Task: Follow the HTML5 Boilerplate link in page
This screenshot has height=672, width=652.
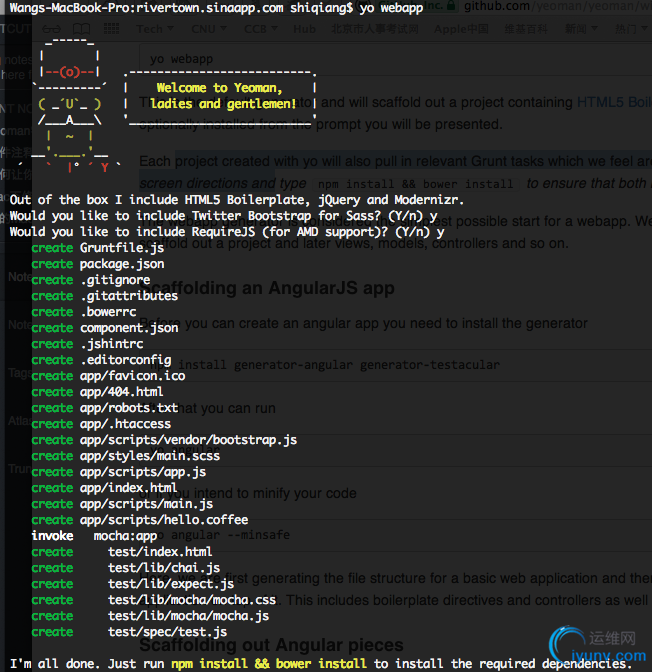Action: pyautogui.click(x=614, y=102)
